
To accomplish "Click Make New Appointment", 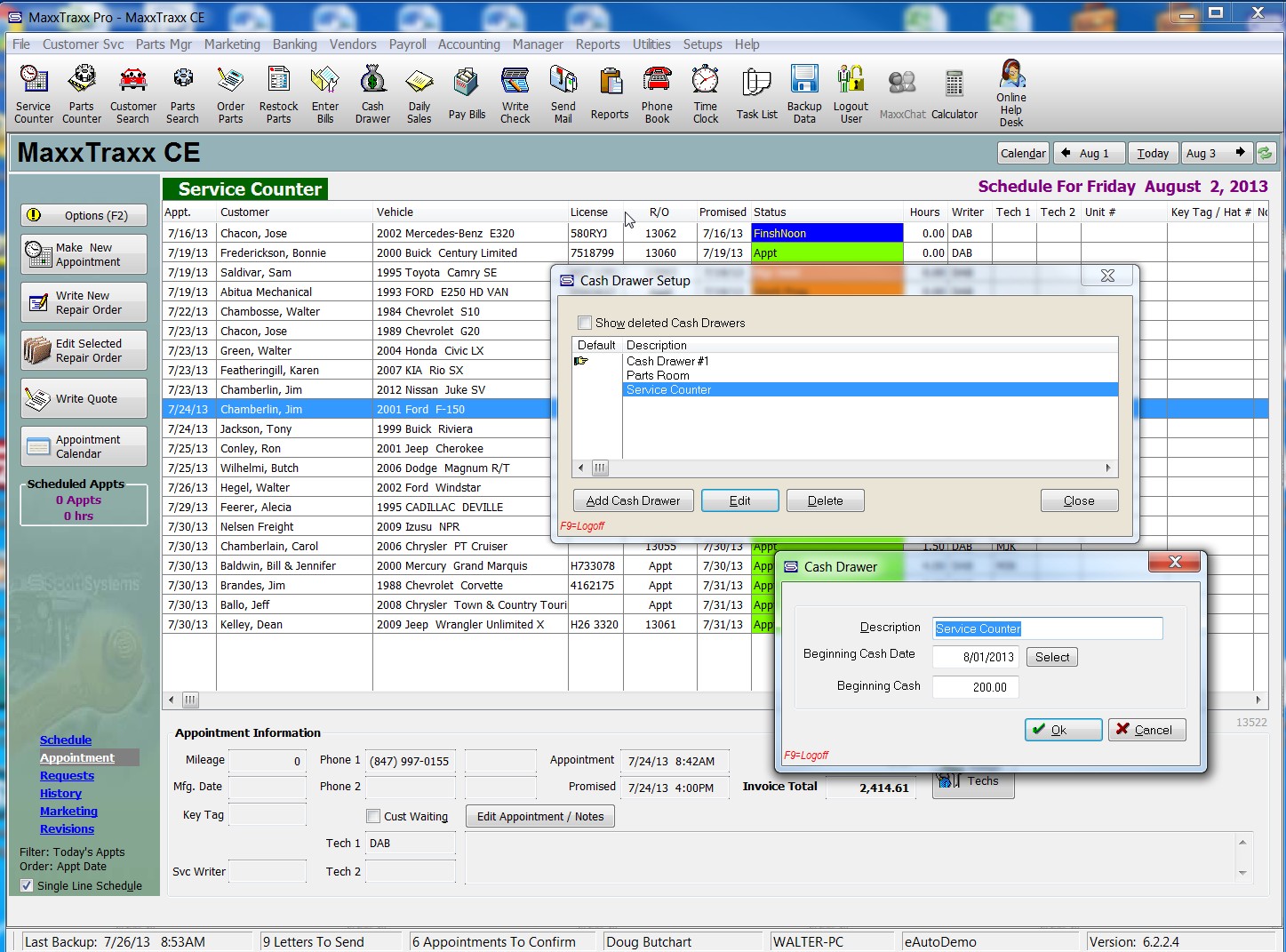I will [84, 254].
